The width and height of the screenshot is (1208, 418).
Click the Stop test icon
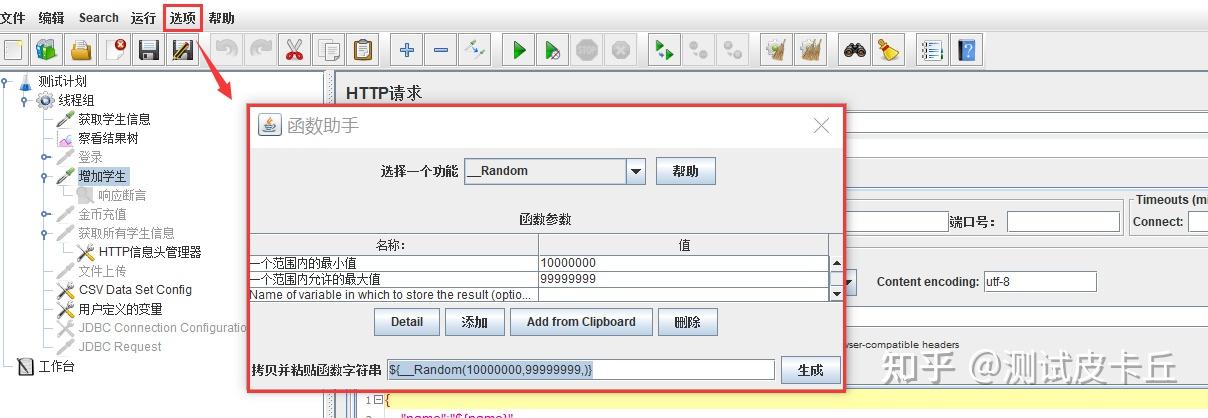click(587, 49)
